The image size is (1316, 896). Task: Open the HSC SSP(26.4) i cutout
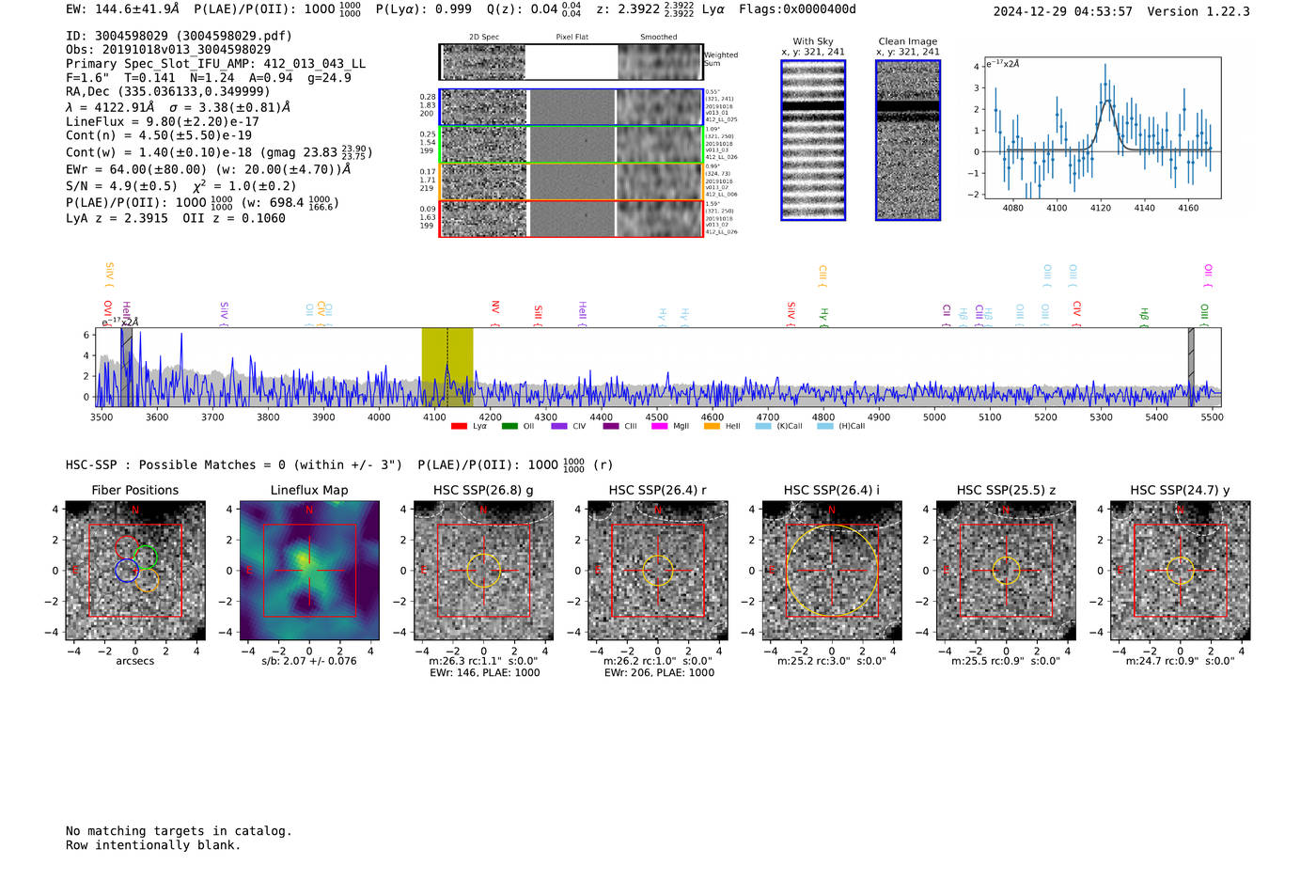tap(832, 571)
